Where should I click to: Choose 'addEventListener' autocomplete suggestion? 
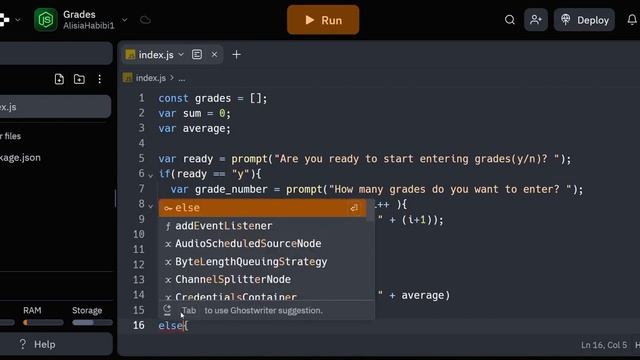tap(262, 226)
